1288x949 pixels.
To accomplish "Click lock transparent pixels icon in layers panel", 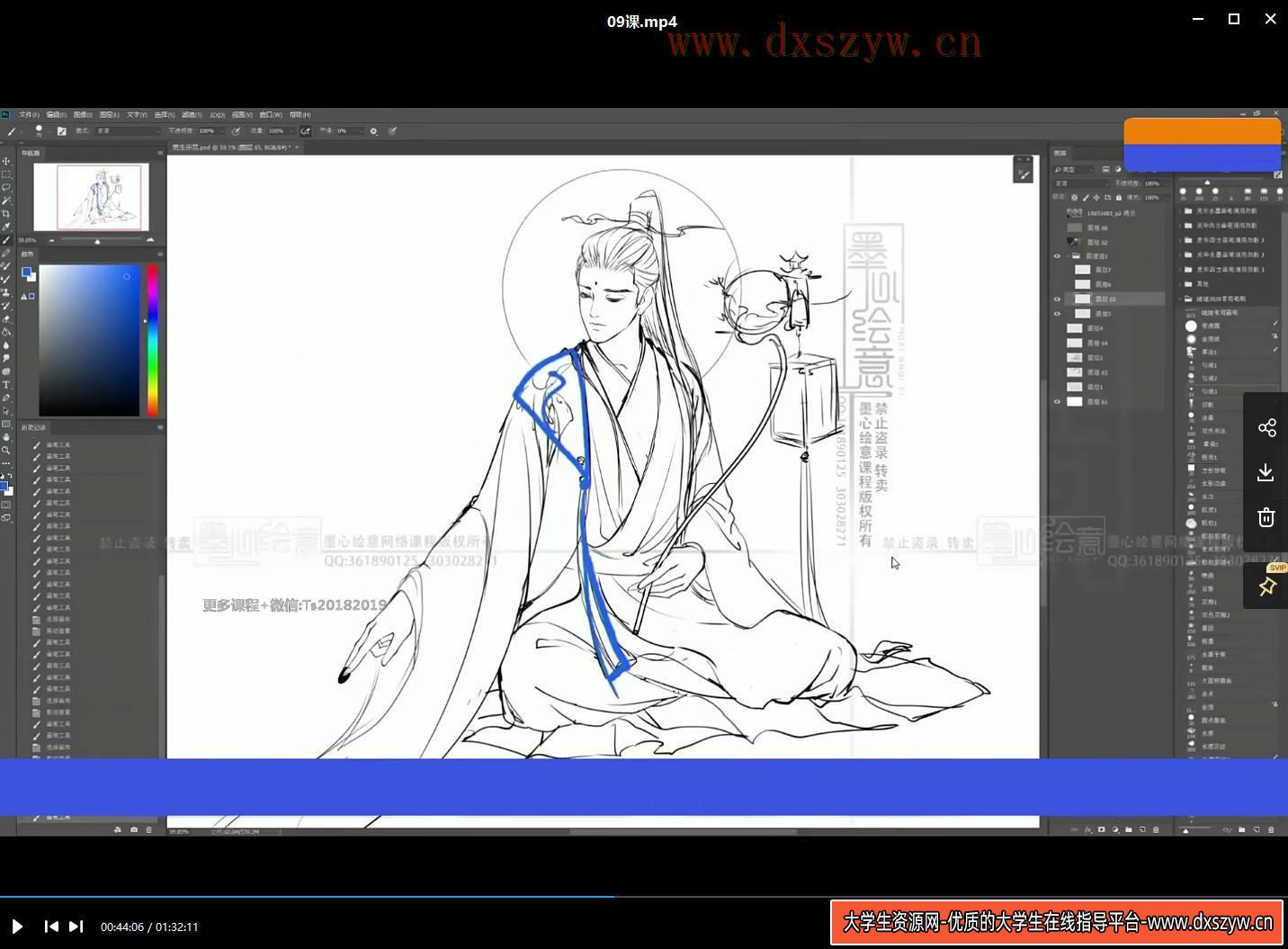I will pos(1075,197).
